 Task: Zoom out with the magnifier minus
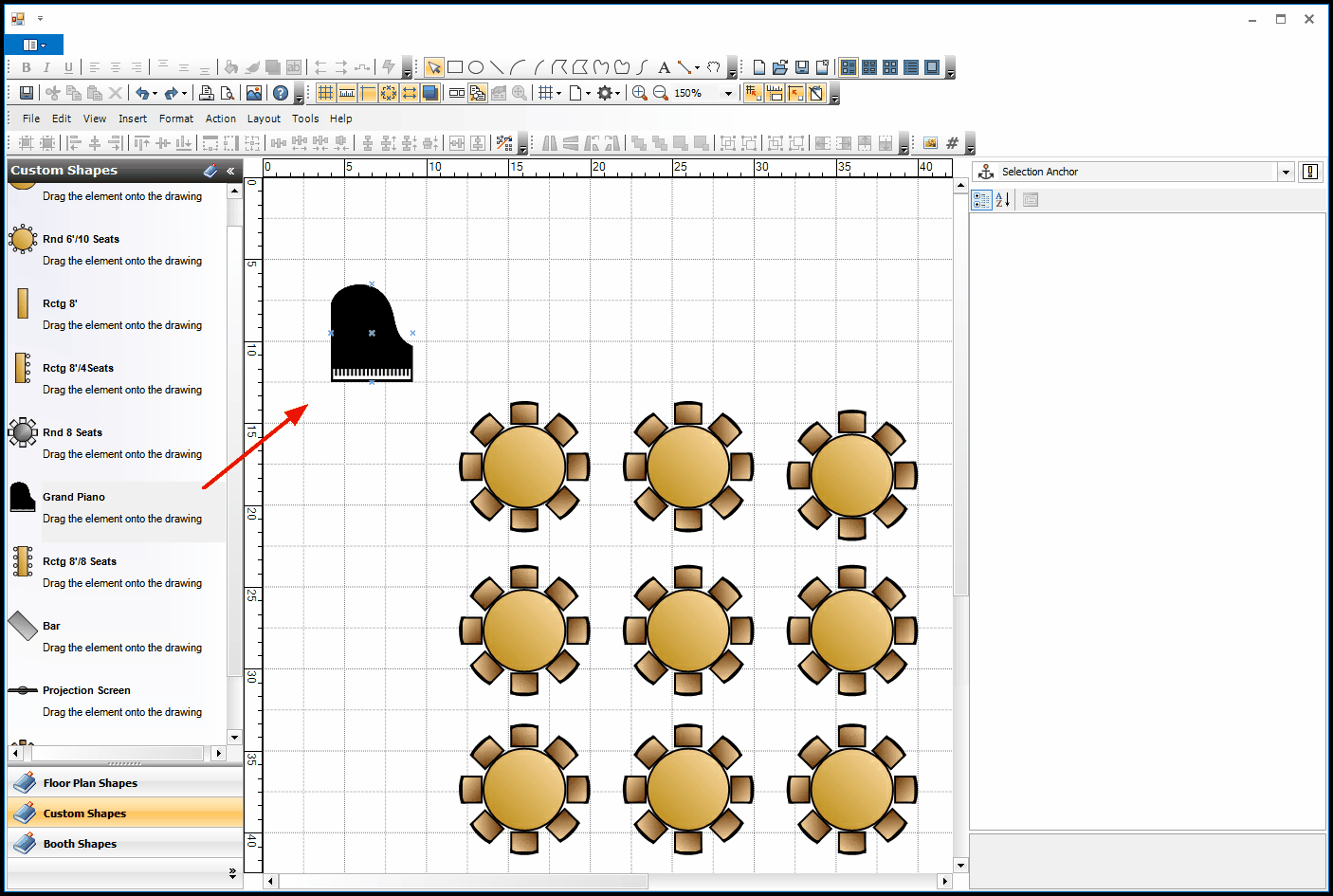(661, 93)
